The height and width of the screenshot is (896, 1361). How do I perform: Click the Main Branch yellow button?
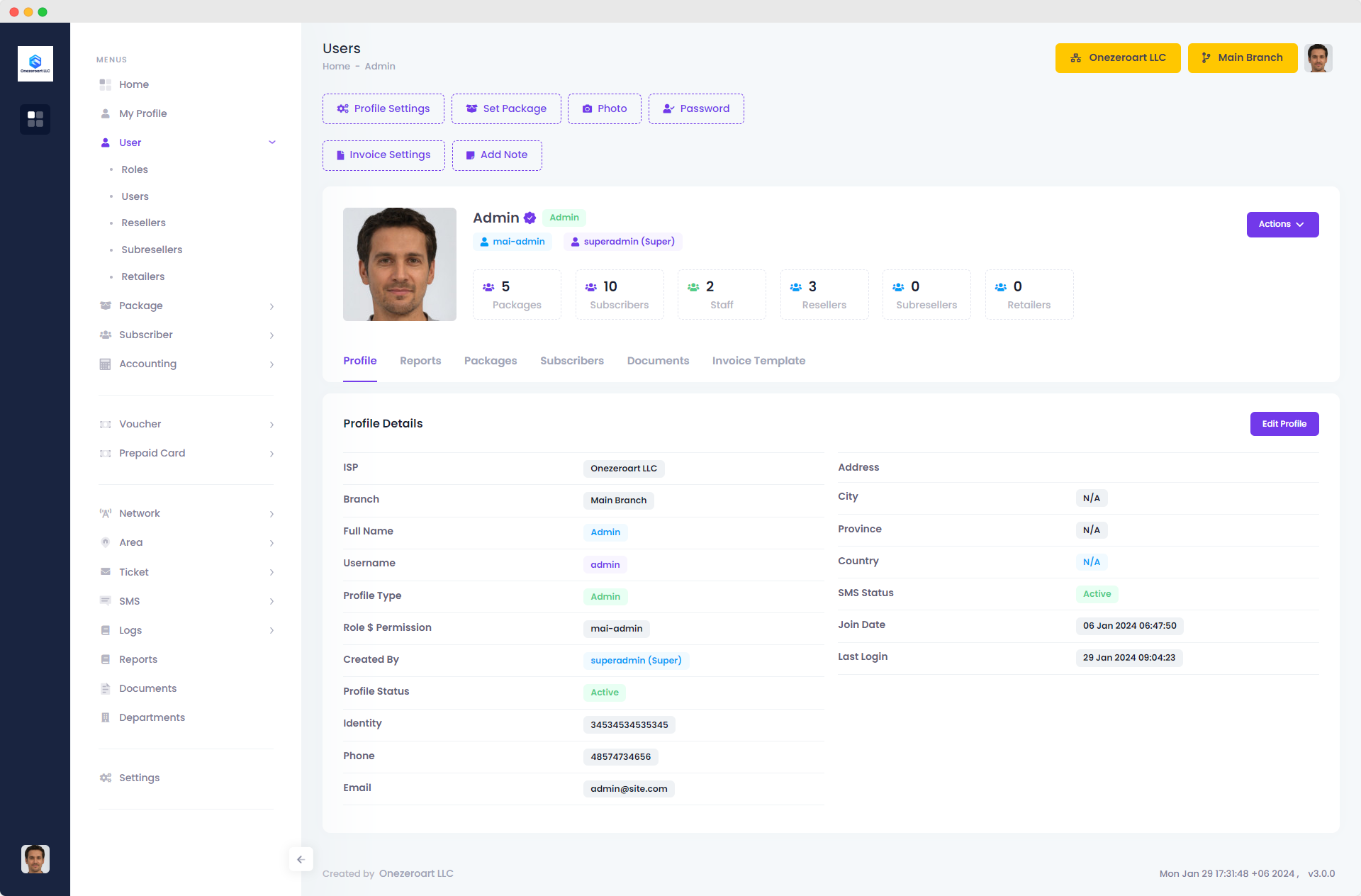click(1243, 58)
